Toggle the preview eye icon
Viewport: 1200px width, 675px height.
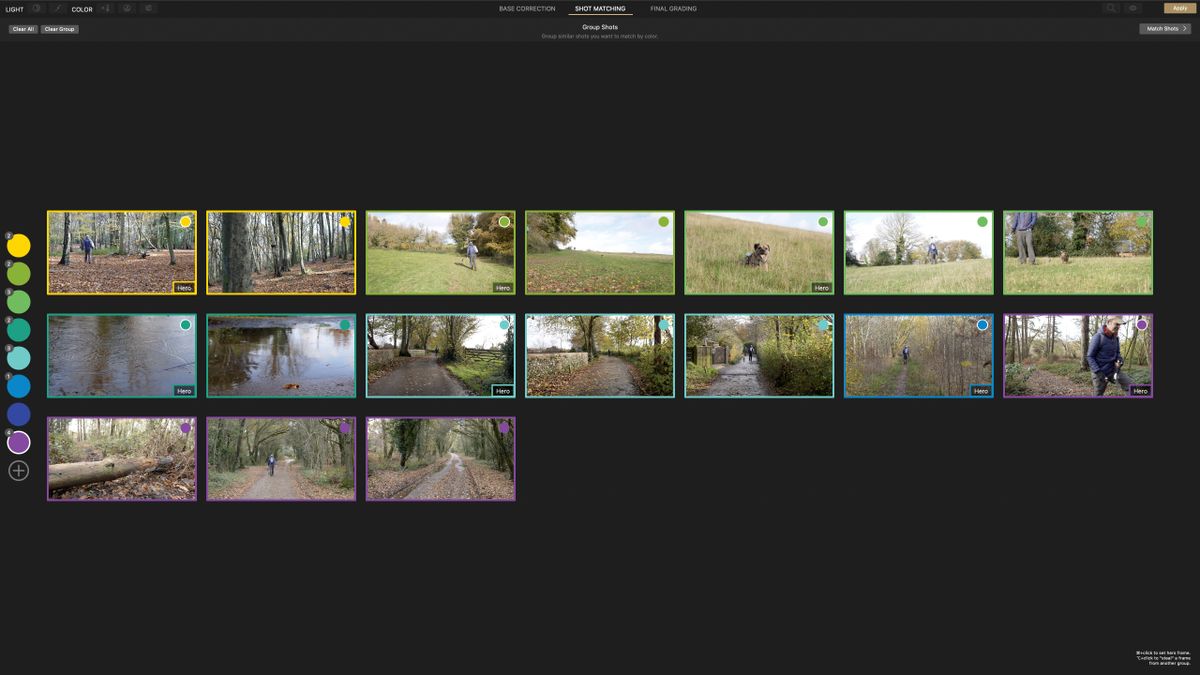tap(1131, 8)
